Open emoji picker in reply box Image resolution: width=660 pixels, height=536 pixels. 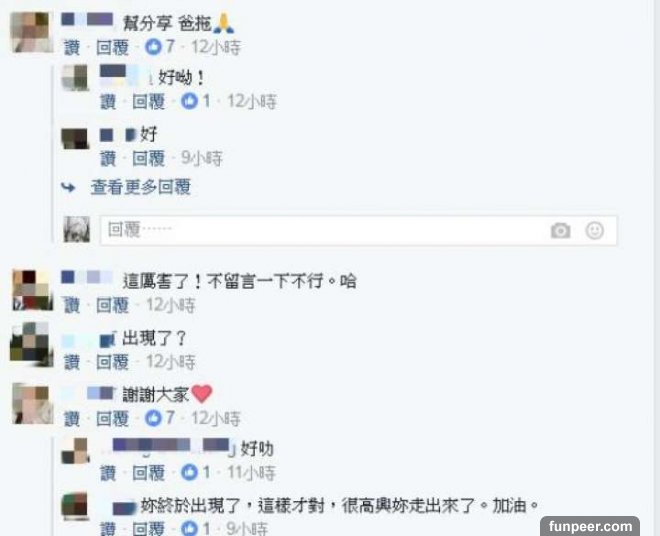[x=595, y=230]
